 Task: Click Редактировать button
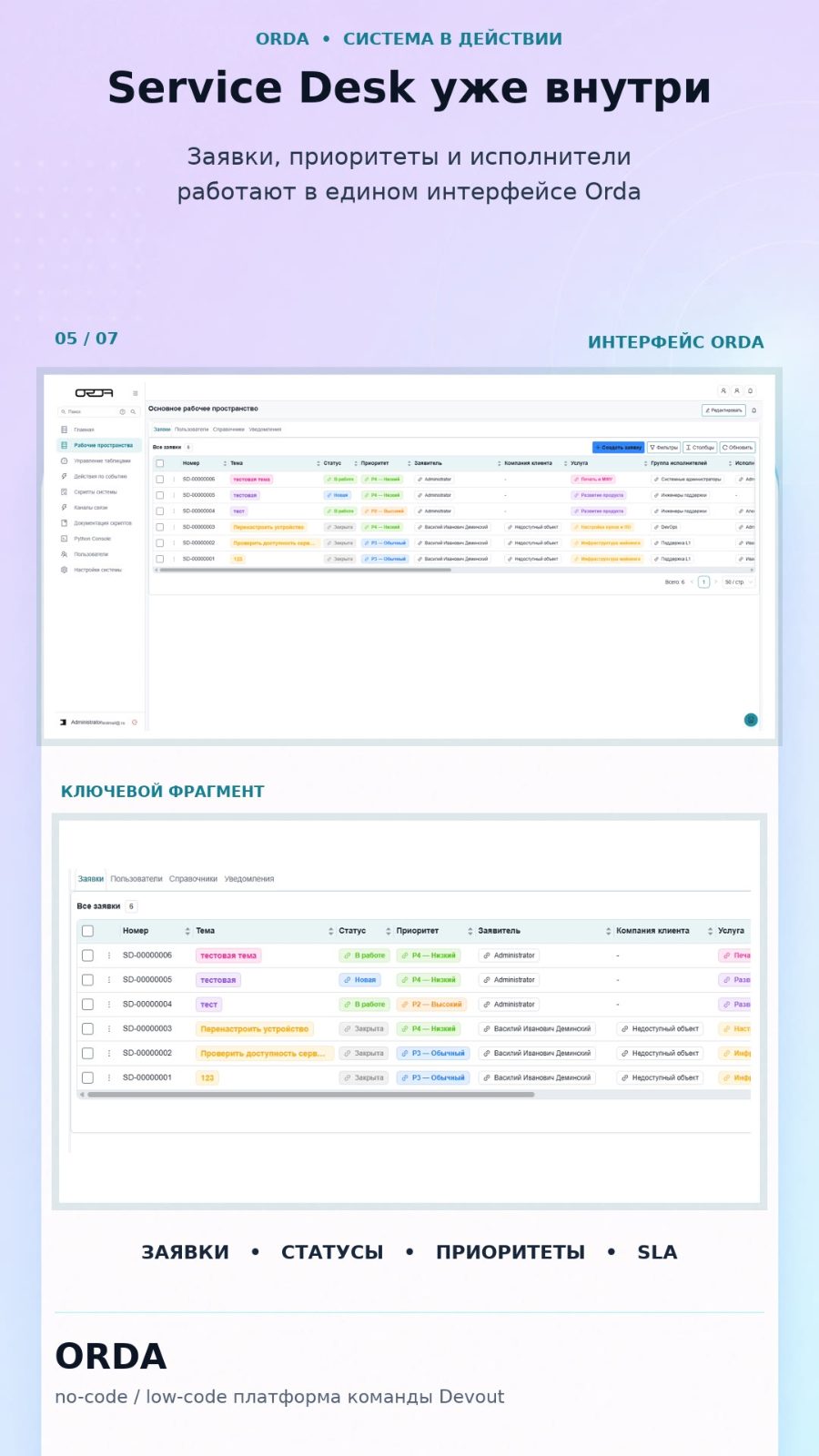(x=723, y=410)
